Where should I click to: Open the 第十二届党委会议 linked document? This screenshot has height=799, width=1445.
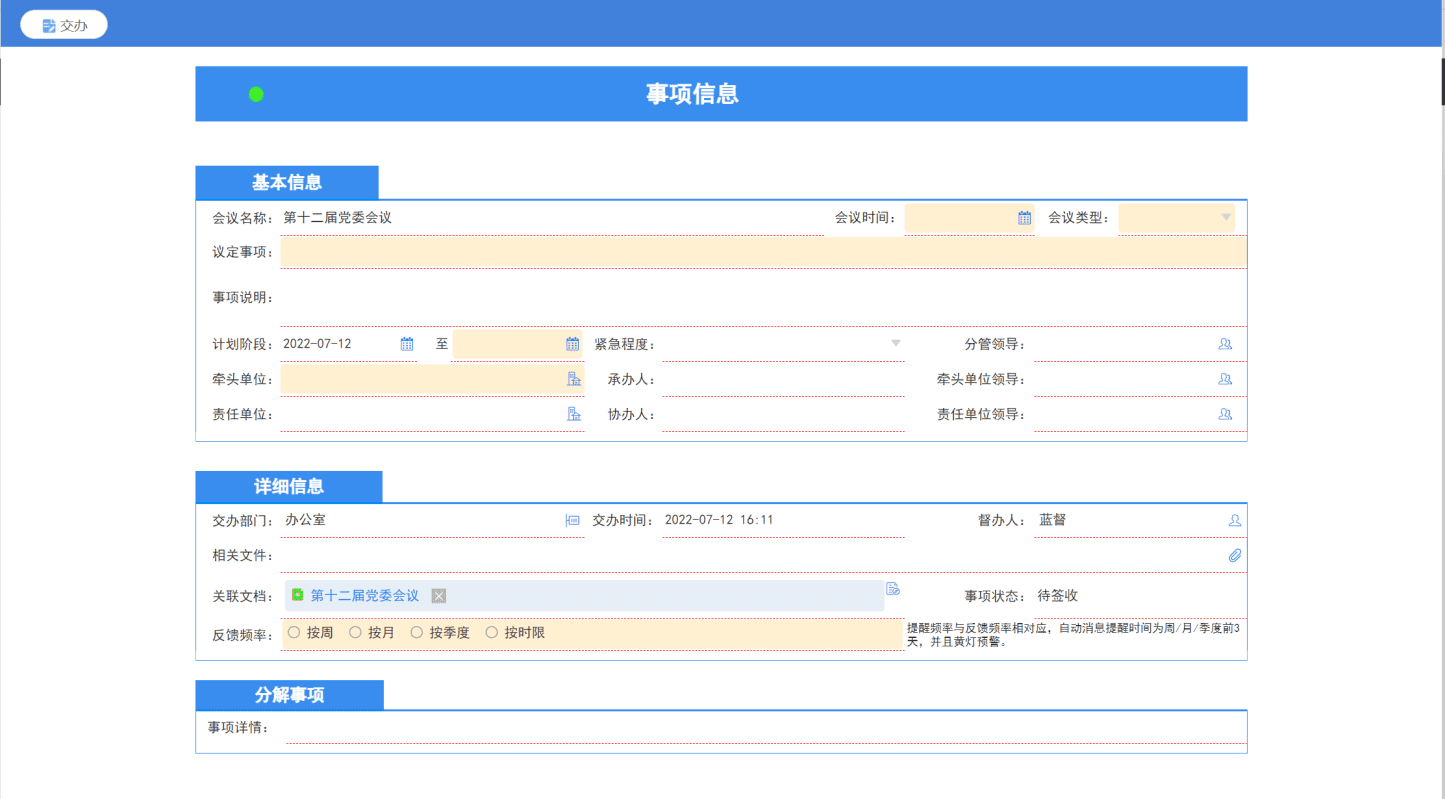(x=364, y=596)
